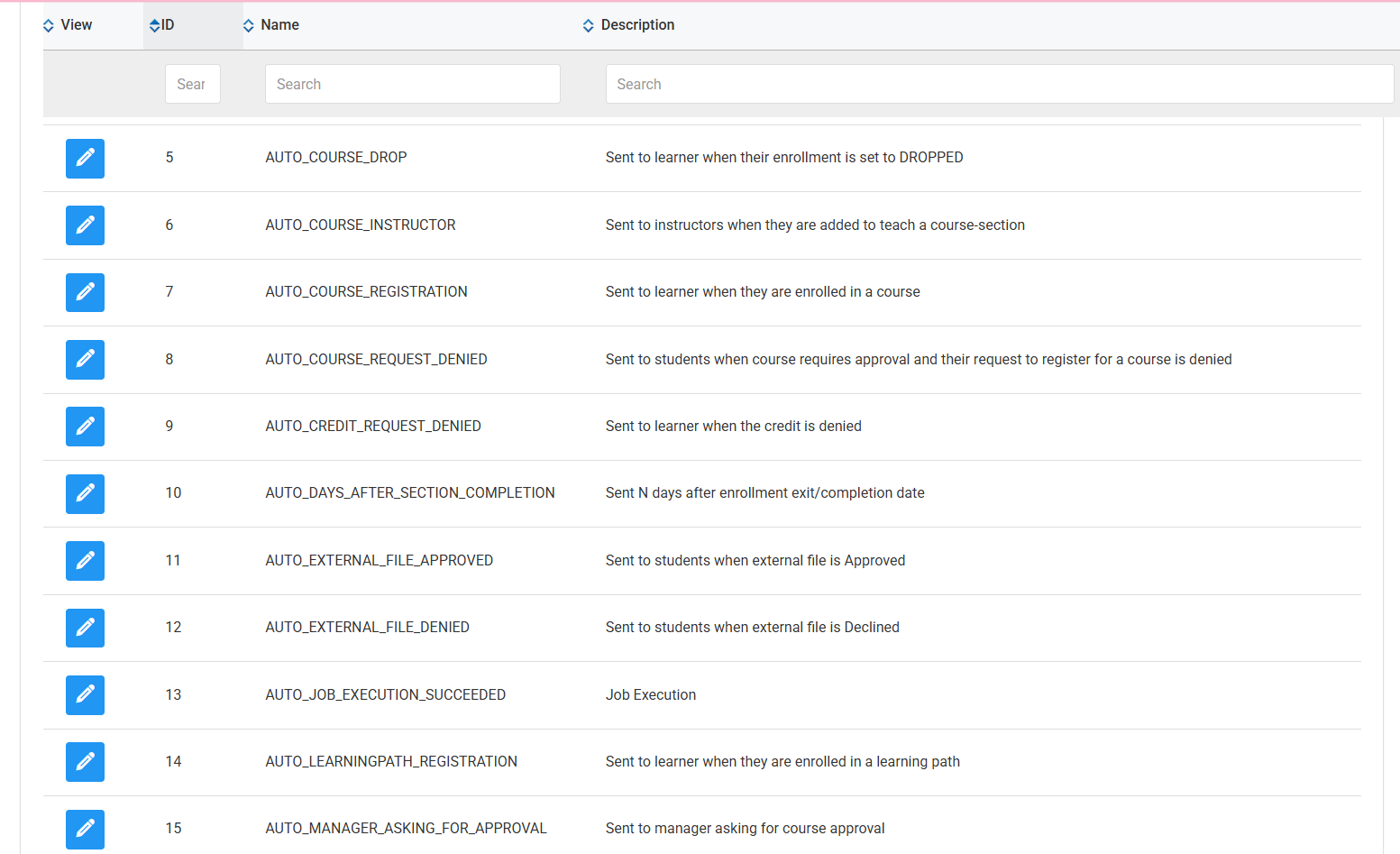Click ID cell 5
1400x854 pixels.
[169, 158]
